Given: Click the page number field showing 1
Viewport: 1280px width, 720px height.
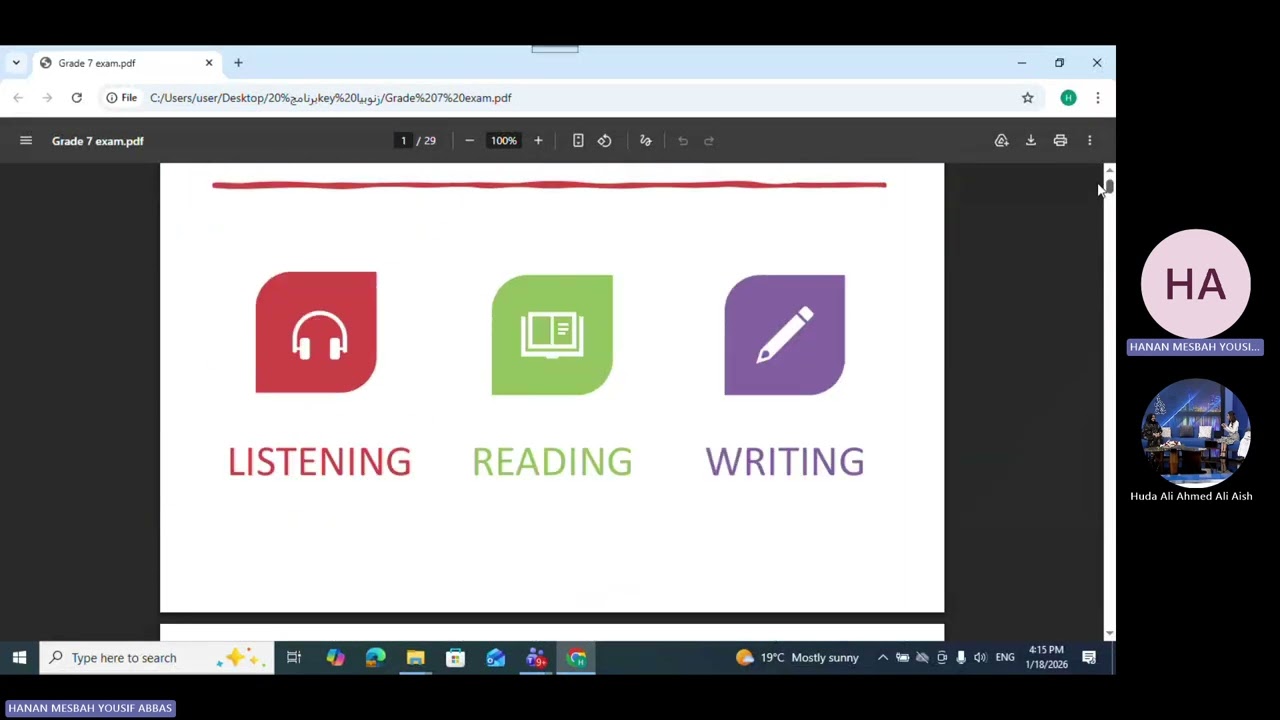Looking at the screenshot, I should click(x=404, y=141).
